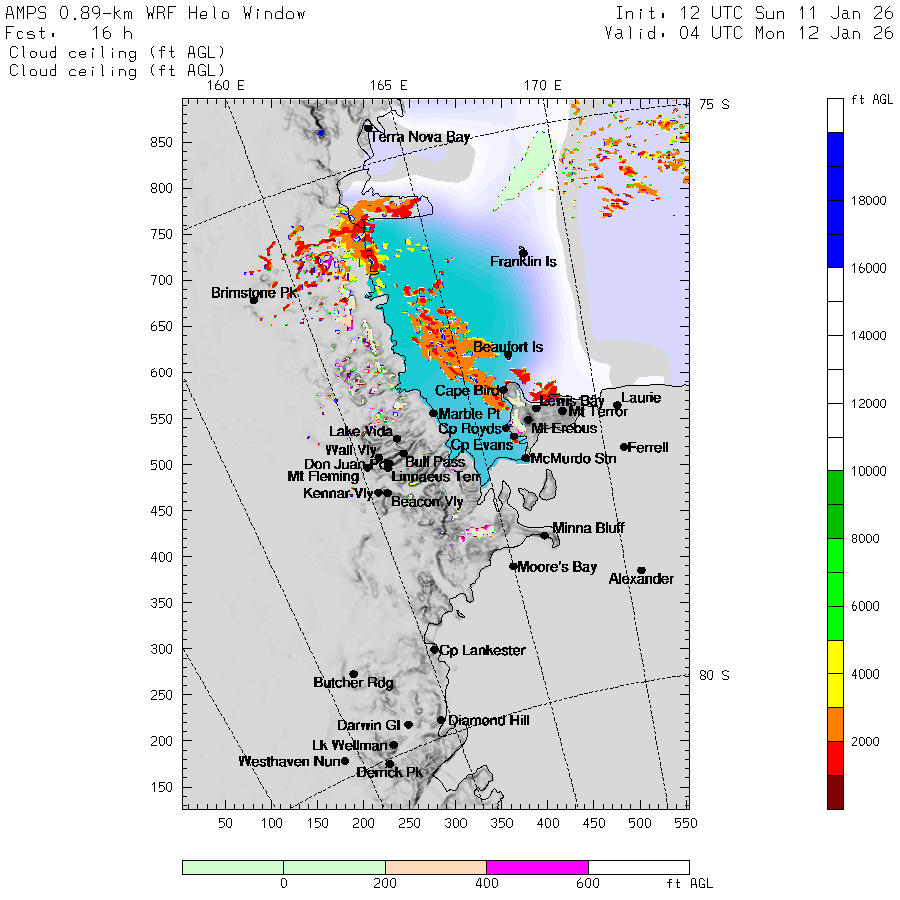This screenshot has height=900, width=900.
Task: Click the Ferrell station dot
Action: pos(624,447)
